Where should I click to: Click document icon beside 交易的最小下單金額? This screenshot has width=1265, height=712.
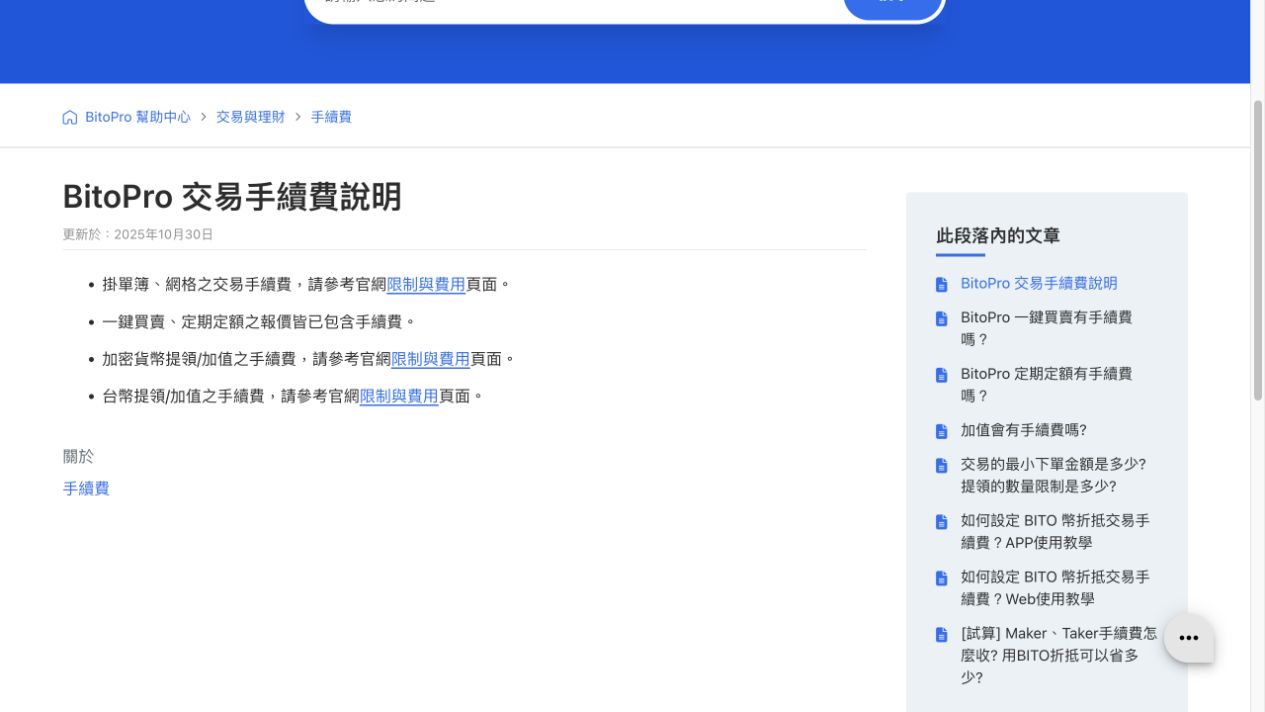pyautogui.click(x=941, y=465)
